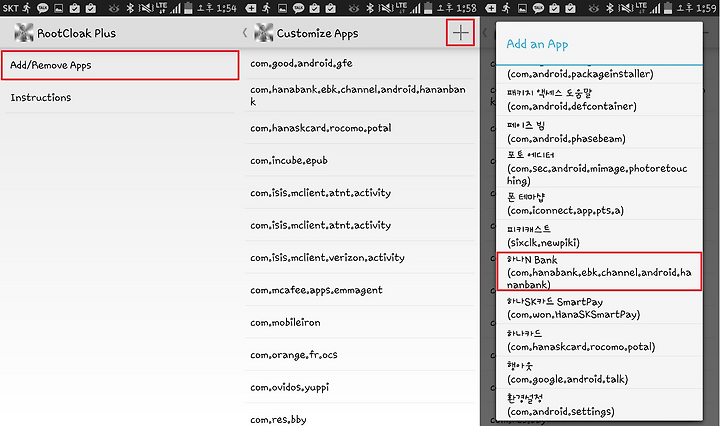The width and height of the screenshot is (720, 426).
Task: Choose 하나SK카드 SmartPay in Add an App
Action: pos(599,308)
